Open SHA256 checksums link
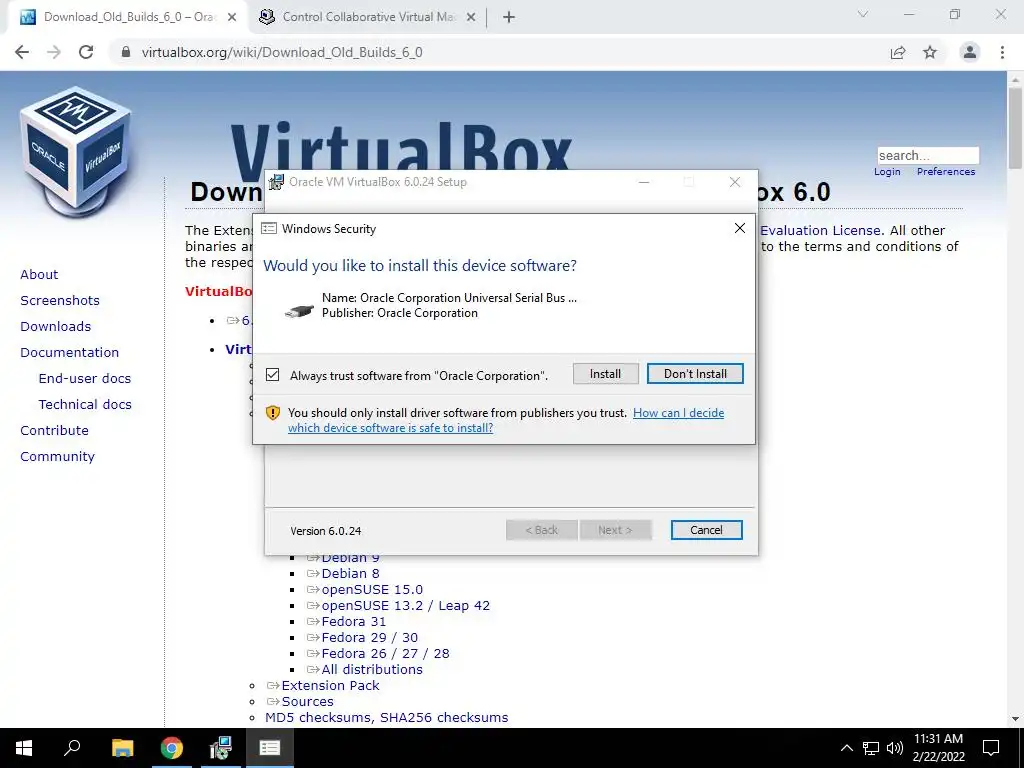Image resolution: width=1024 pixels, height=768 pixels. (x=443, y=718)
